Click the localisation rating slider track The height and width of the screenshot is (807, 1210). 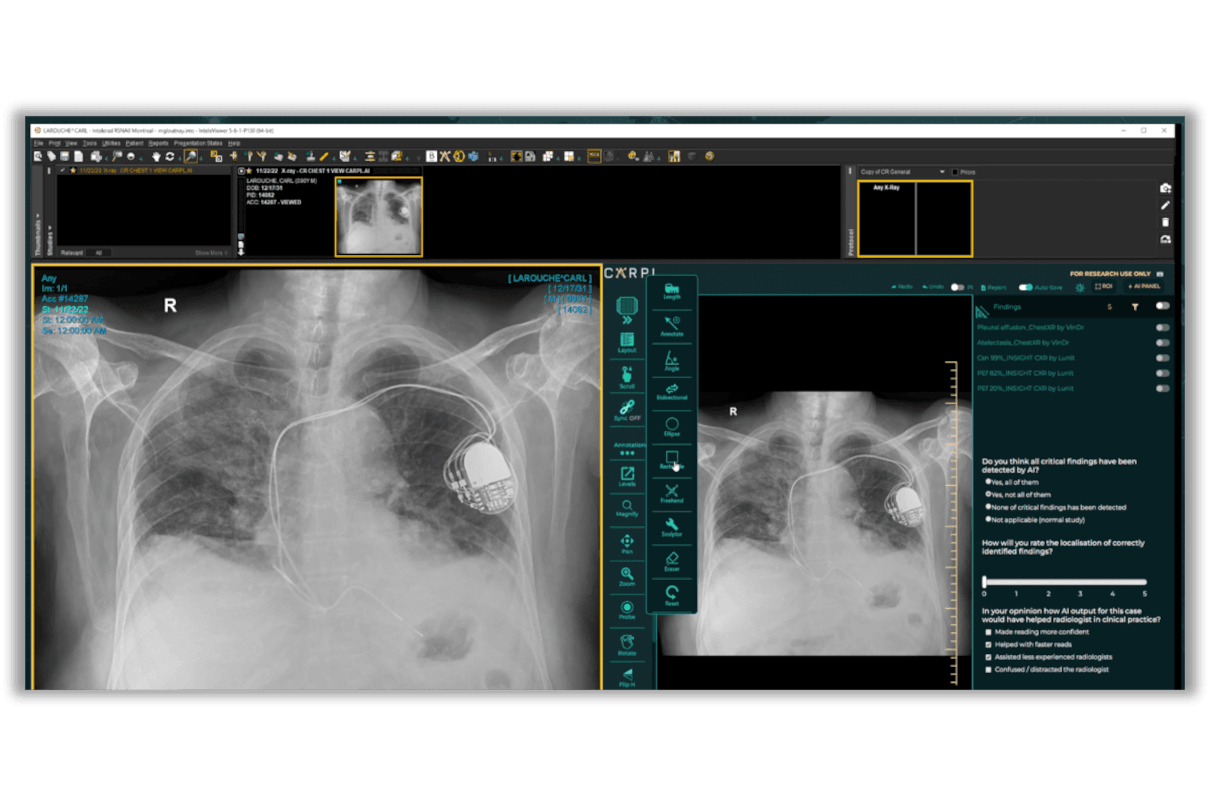1065,581
